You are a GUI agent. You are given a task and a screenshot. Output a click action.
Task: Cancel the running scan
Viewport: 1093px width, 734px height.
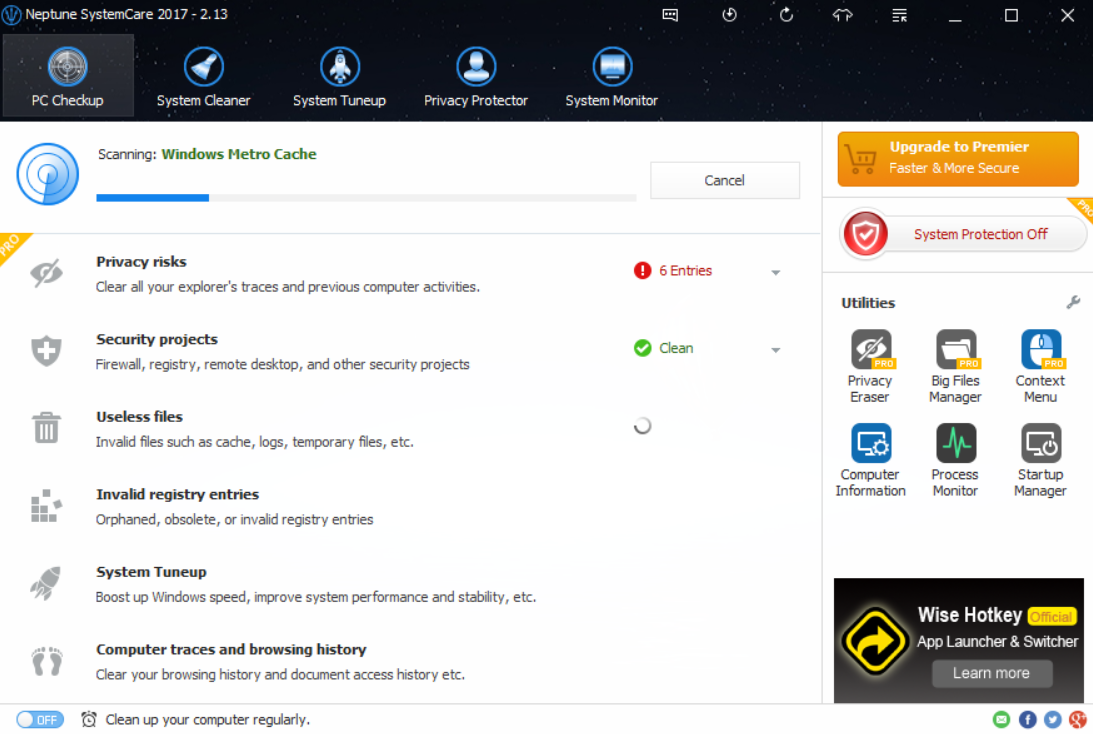pos(724,181)
